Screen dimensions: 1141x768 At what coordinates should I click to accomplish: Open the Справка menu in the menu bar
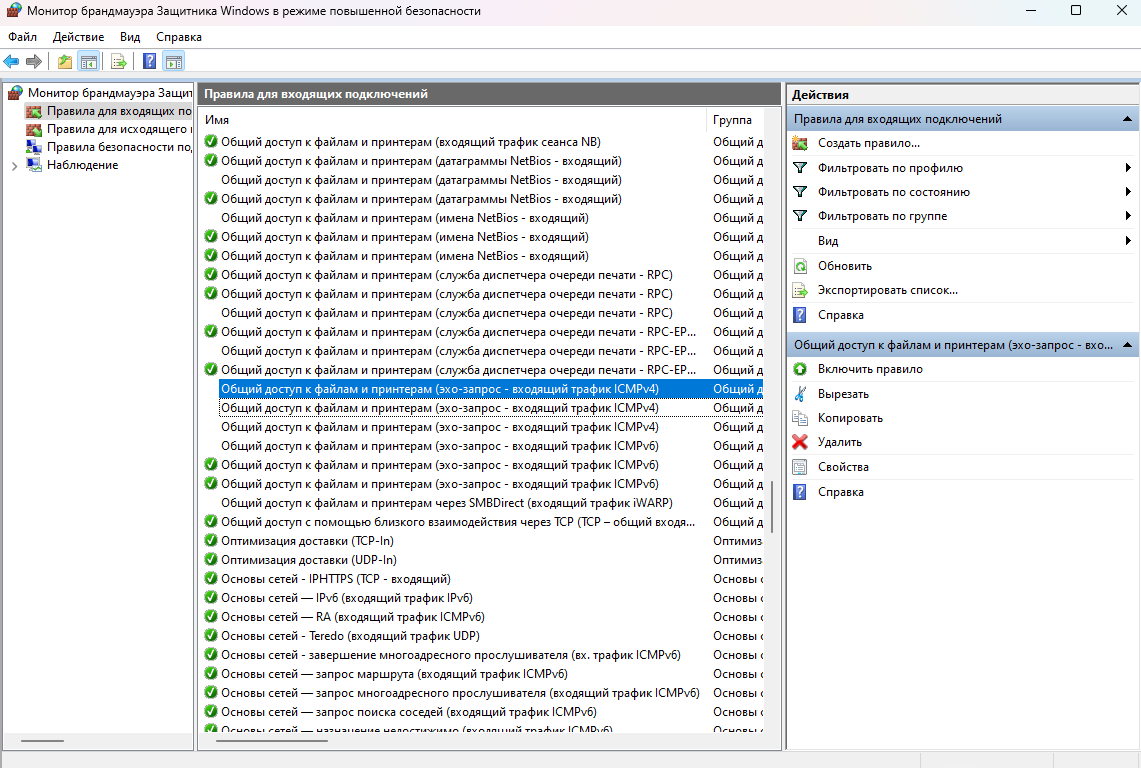(x=178, y=37)
